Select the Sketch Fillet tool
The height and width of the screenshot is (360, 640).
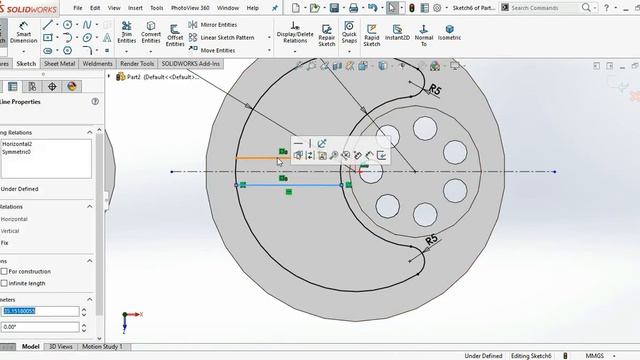pos(87,51)
